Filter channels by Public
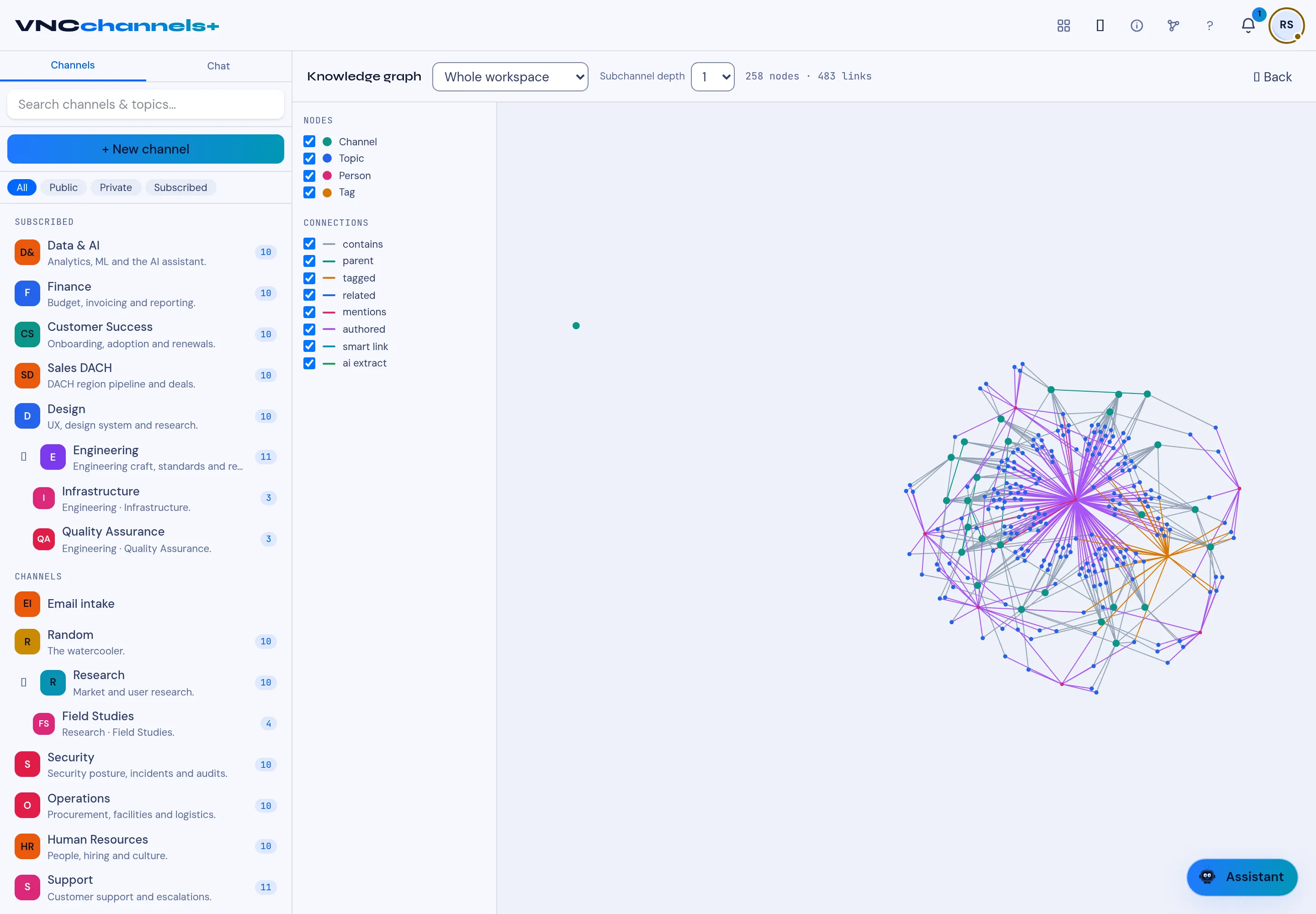The height and width of the screenshot is (914, 1316). point(64,187)
